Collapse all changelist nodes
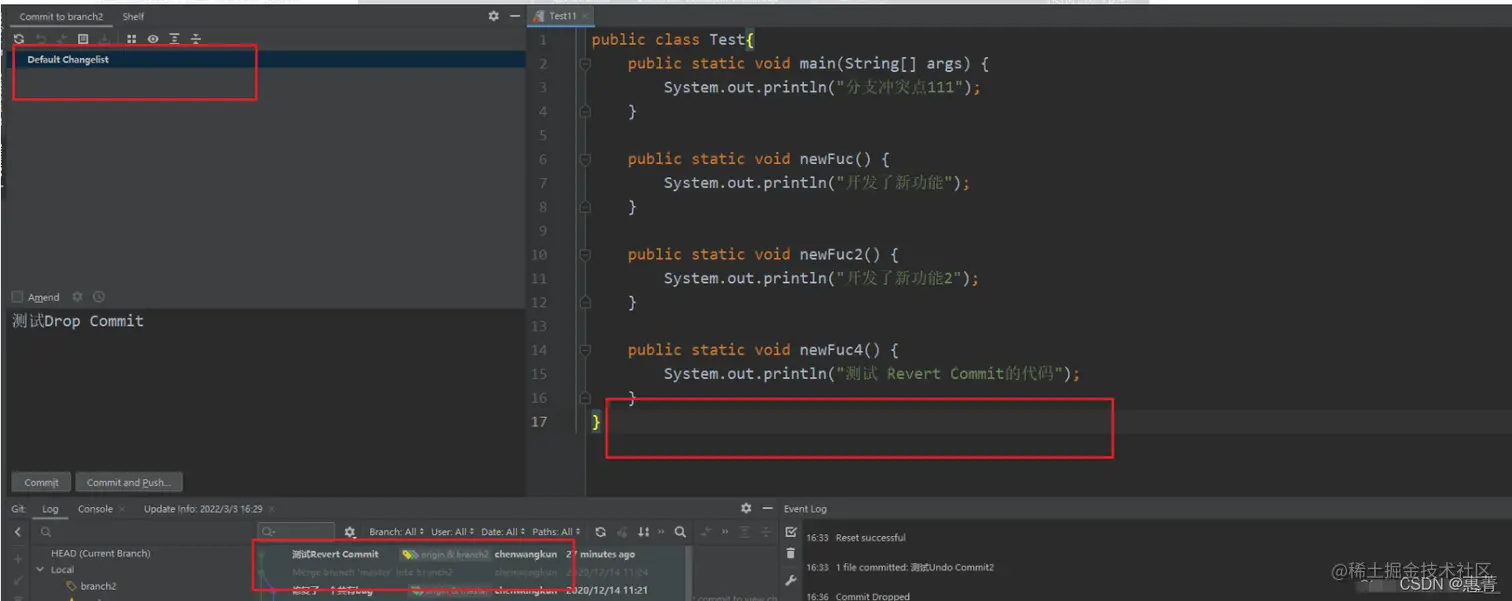Screen dimensions: 1512x601 196,39
